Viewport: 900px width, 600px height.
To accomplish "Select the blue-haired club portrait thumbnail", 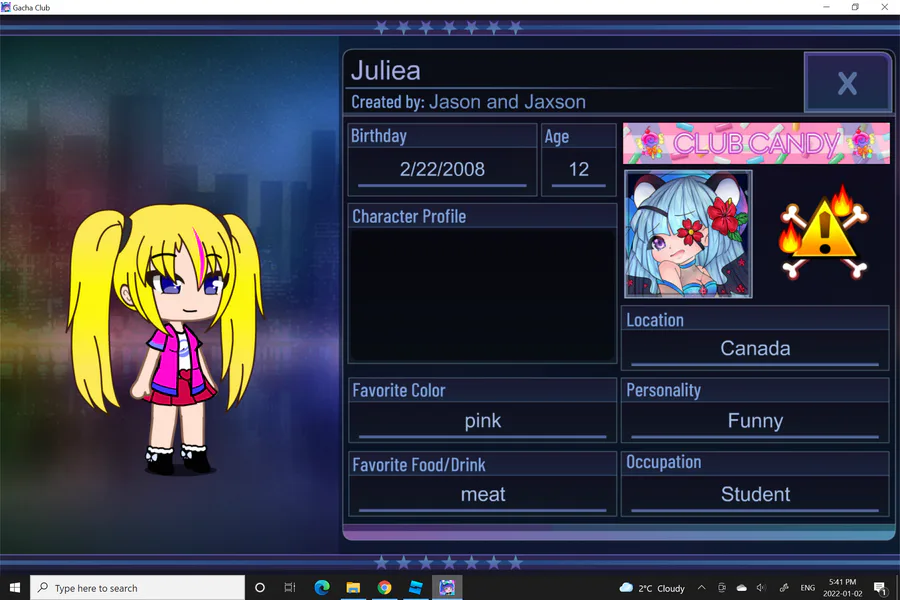I will (688, 234).
